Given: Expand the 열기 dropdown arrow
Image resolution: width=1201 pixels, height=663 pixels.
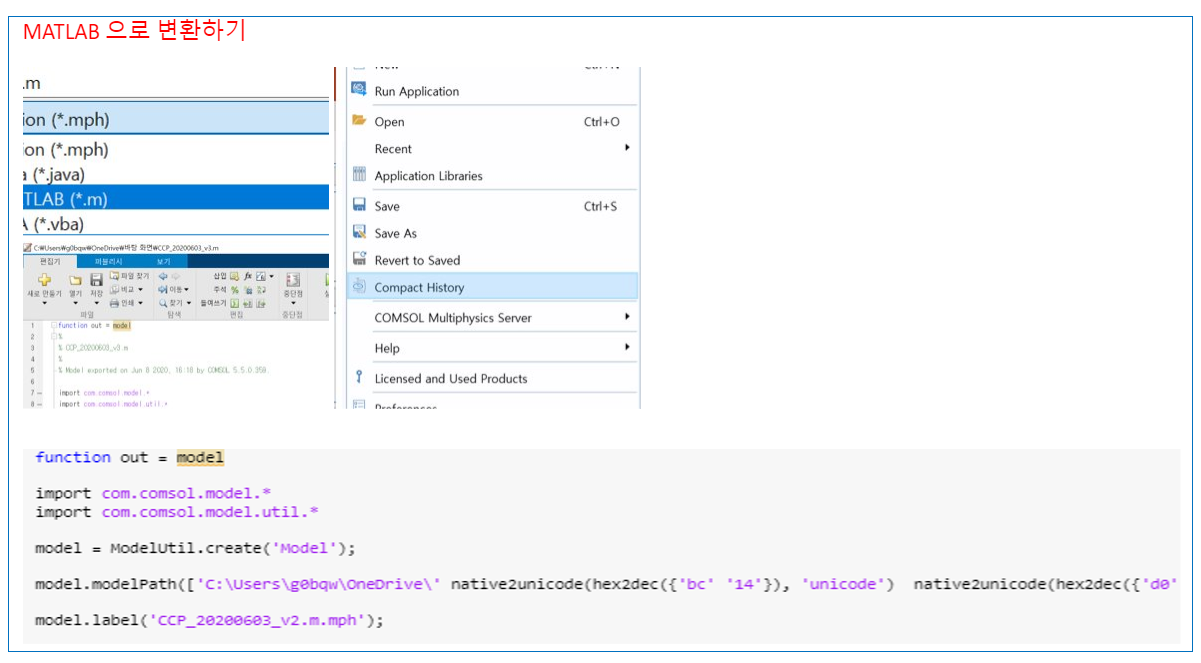Looking at the screenshot, I should tap(76, 303).
